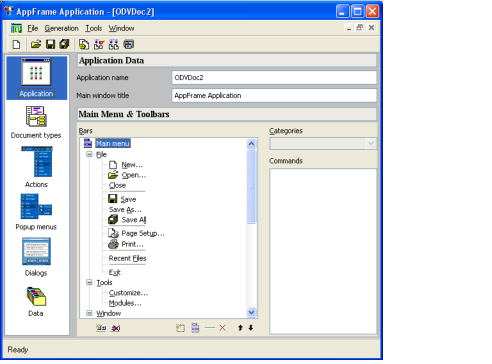The height and width of the screenshot is (364, 492).
Task: Open the Generation menu
Action: 61,28
